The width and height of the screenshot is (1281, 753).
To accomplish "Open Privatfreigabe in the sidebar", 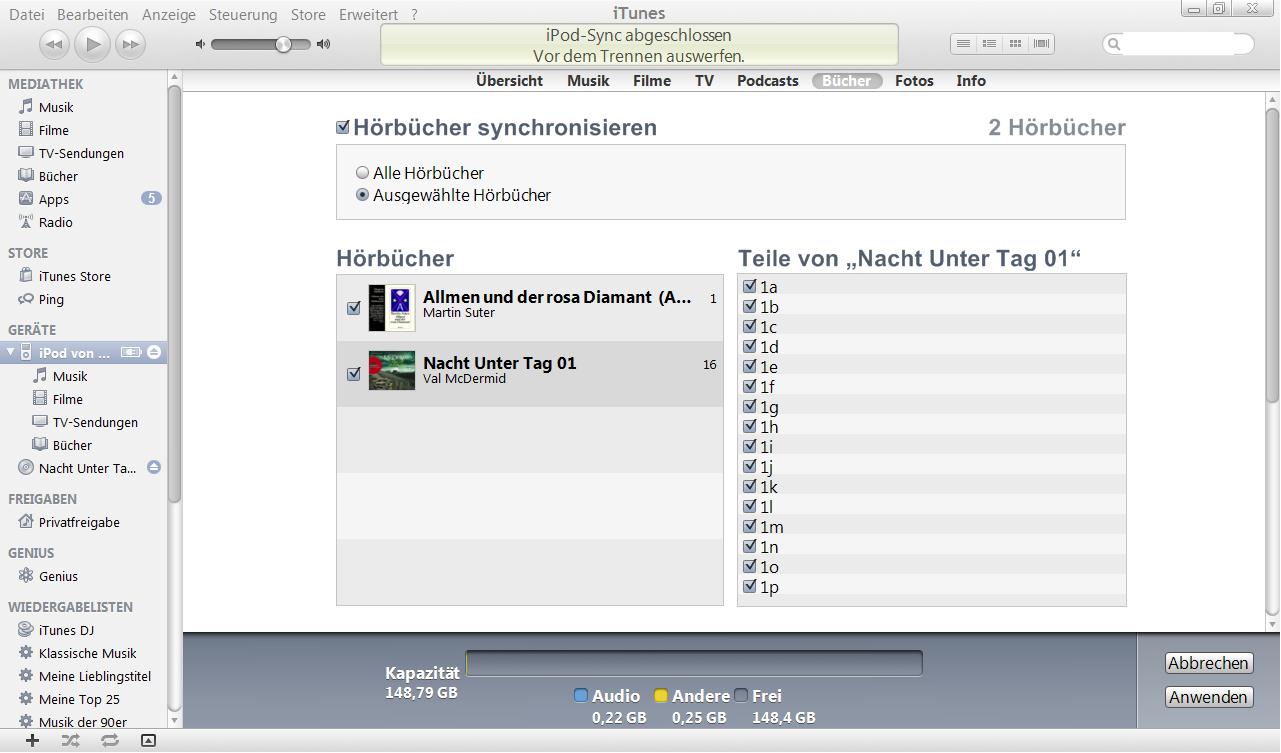I will pyautogui.click(x=79, y=522).
